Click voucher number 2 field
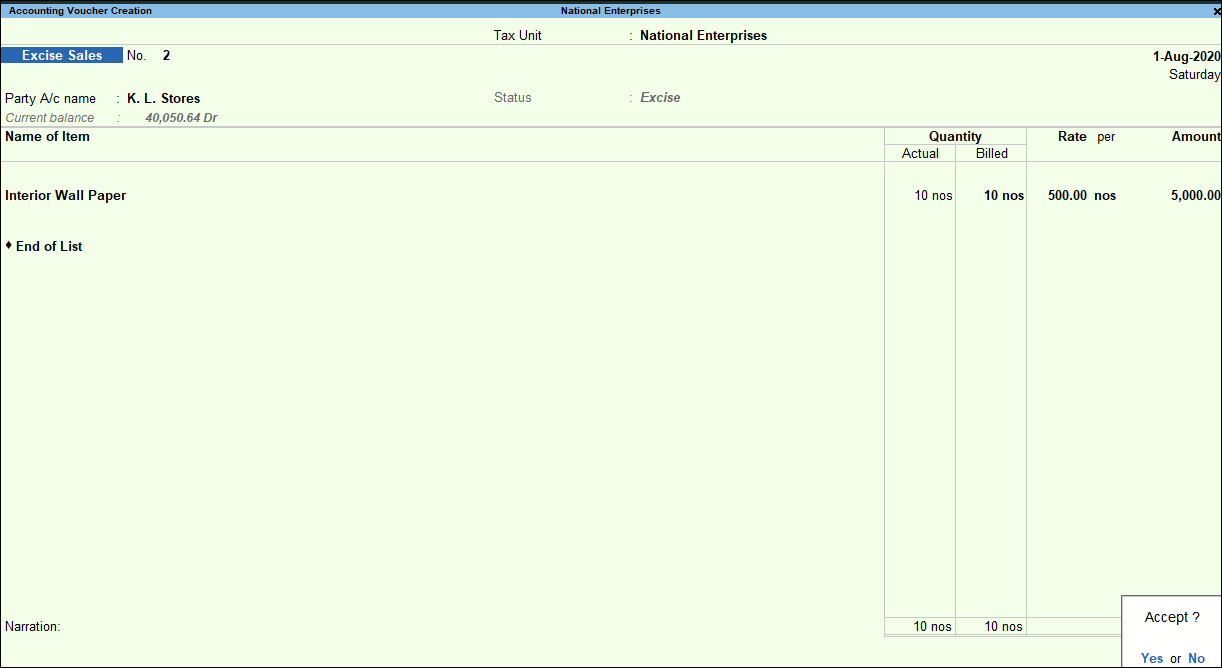The width and height of the screenshot is (1222, 668). pyautogui.click(x=166, y=56)
